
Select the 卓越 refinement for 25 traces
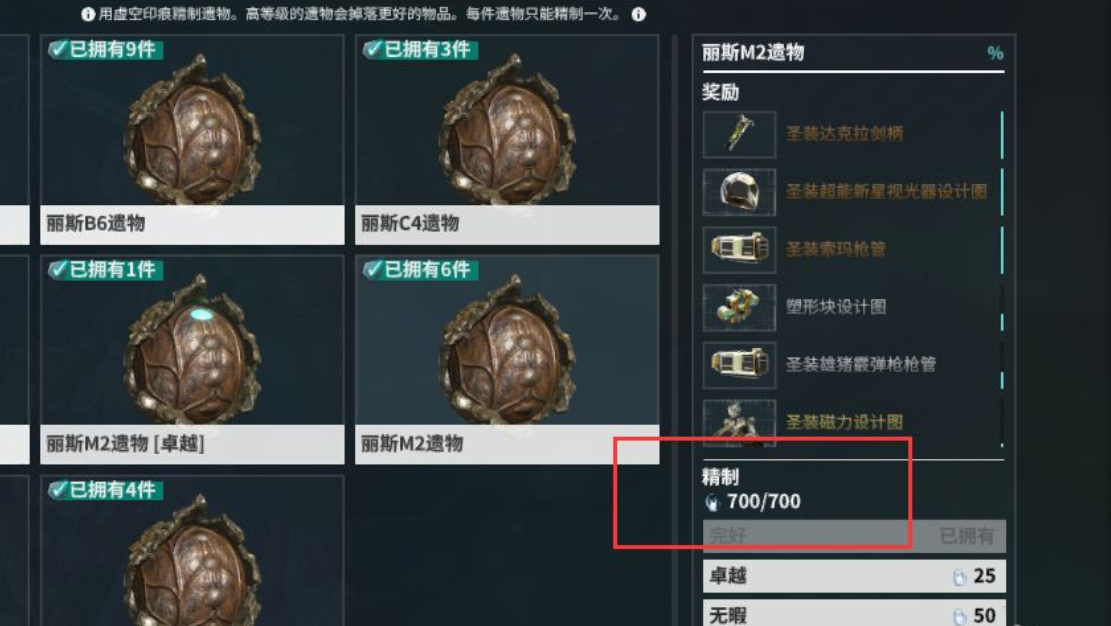[854, 576]
